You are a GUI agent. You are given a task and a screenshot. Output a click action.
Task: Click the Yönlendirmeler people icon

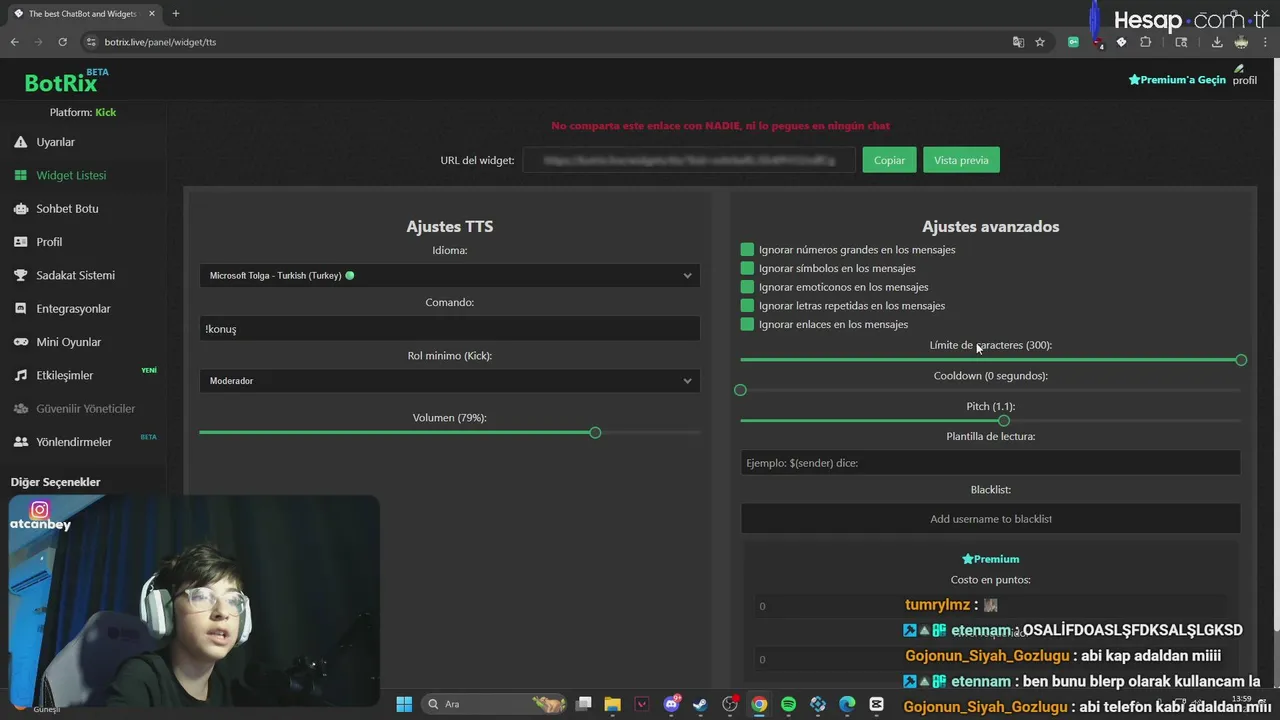(20, 442)
